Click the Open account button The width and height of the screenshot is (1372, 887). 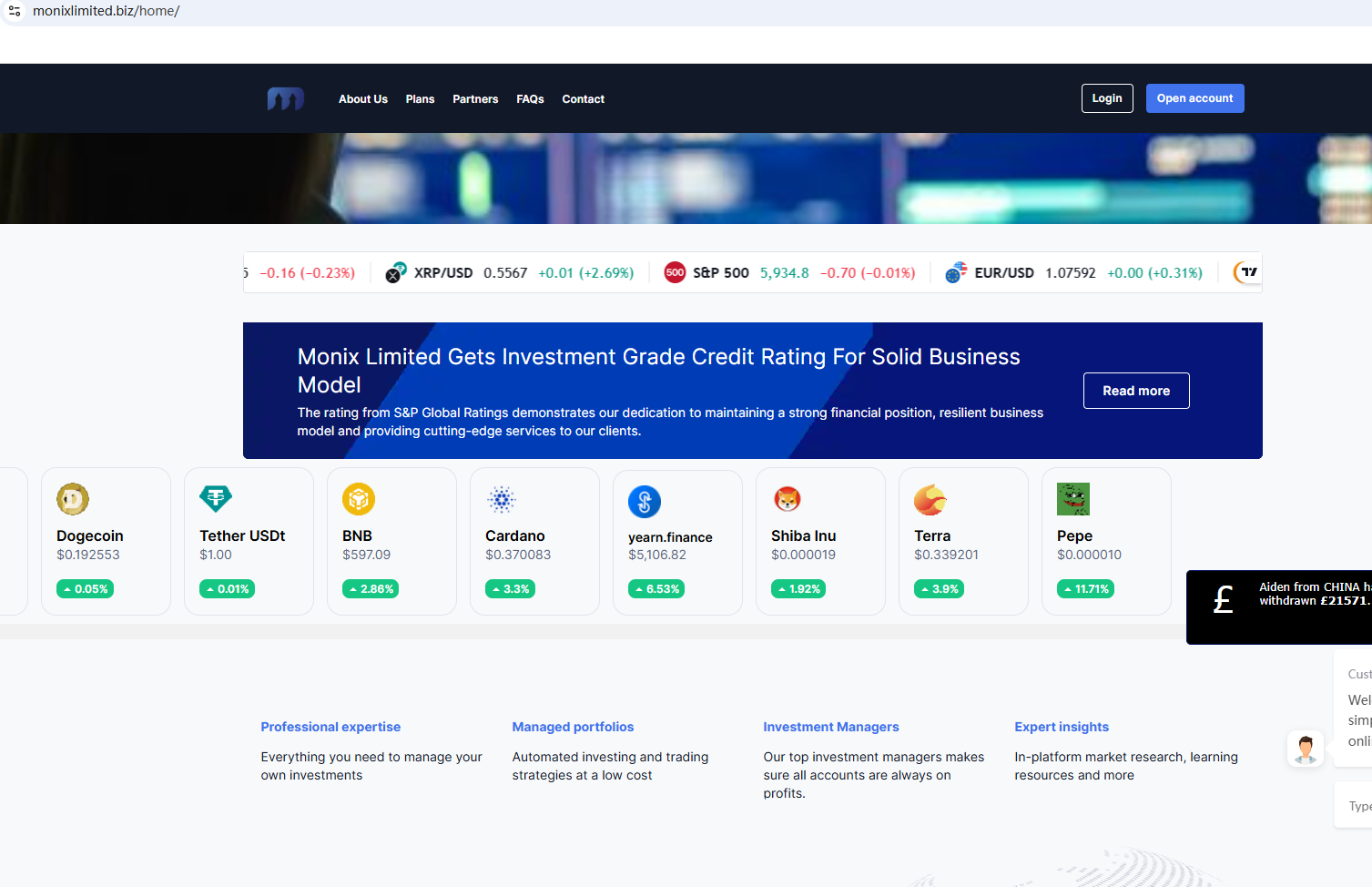[1194, 98]
